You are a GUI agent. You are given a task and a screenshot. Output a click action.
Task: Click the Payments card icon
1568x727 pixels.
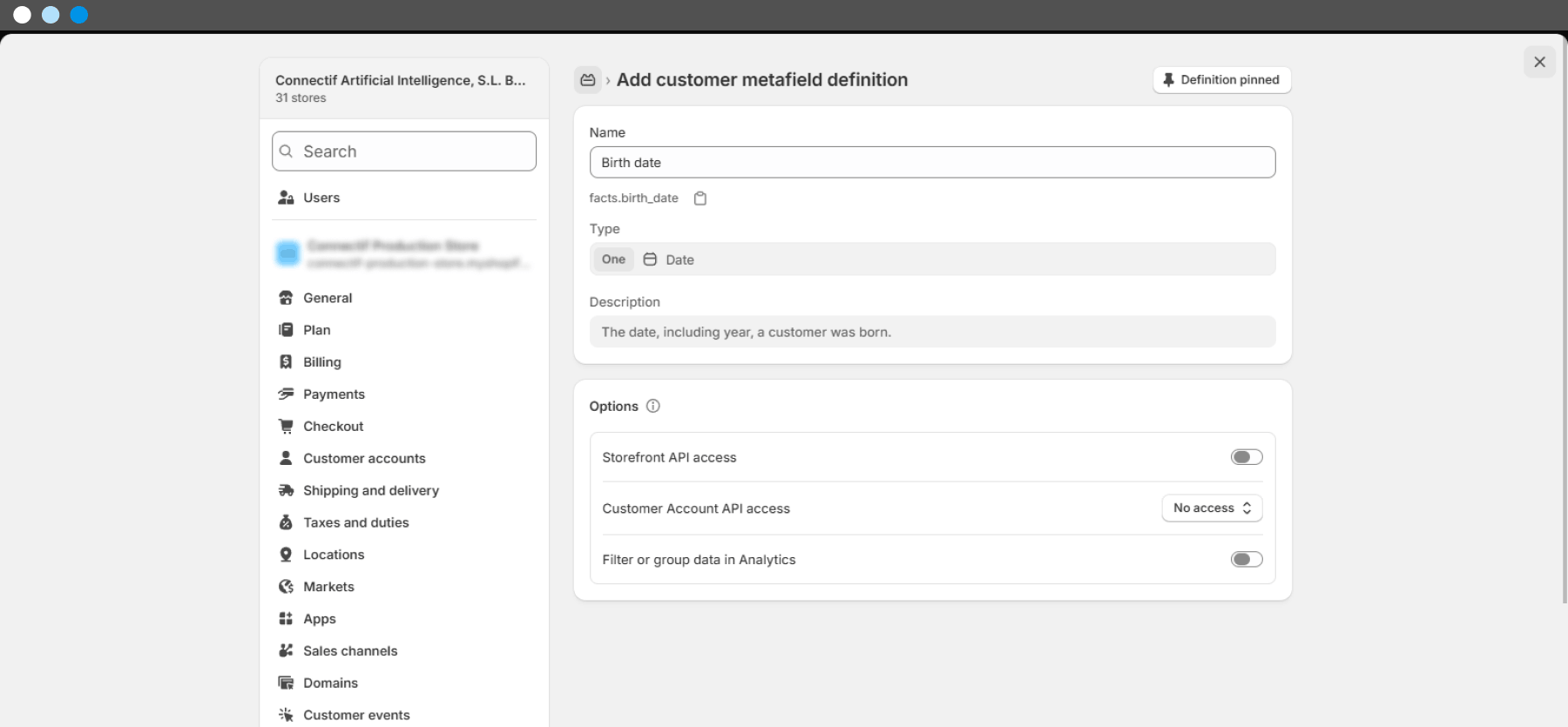click(x=286, y=394)
